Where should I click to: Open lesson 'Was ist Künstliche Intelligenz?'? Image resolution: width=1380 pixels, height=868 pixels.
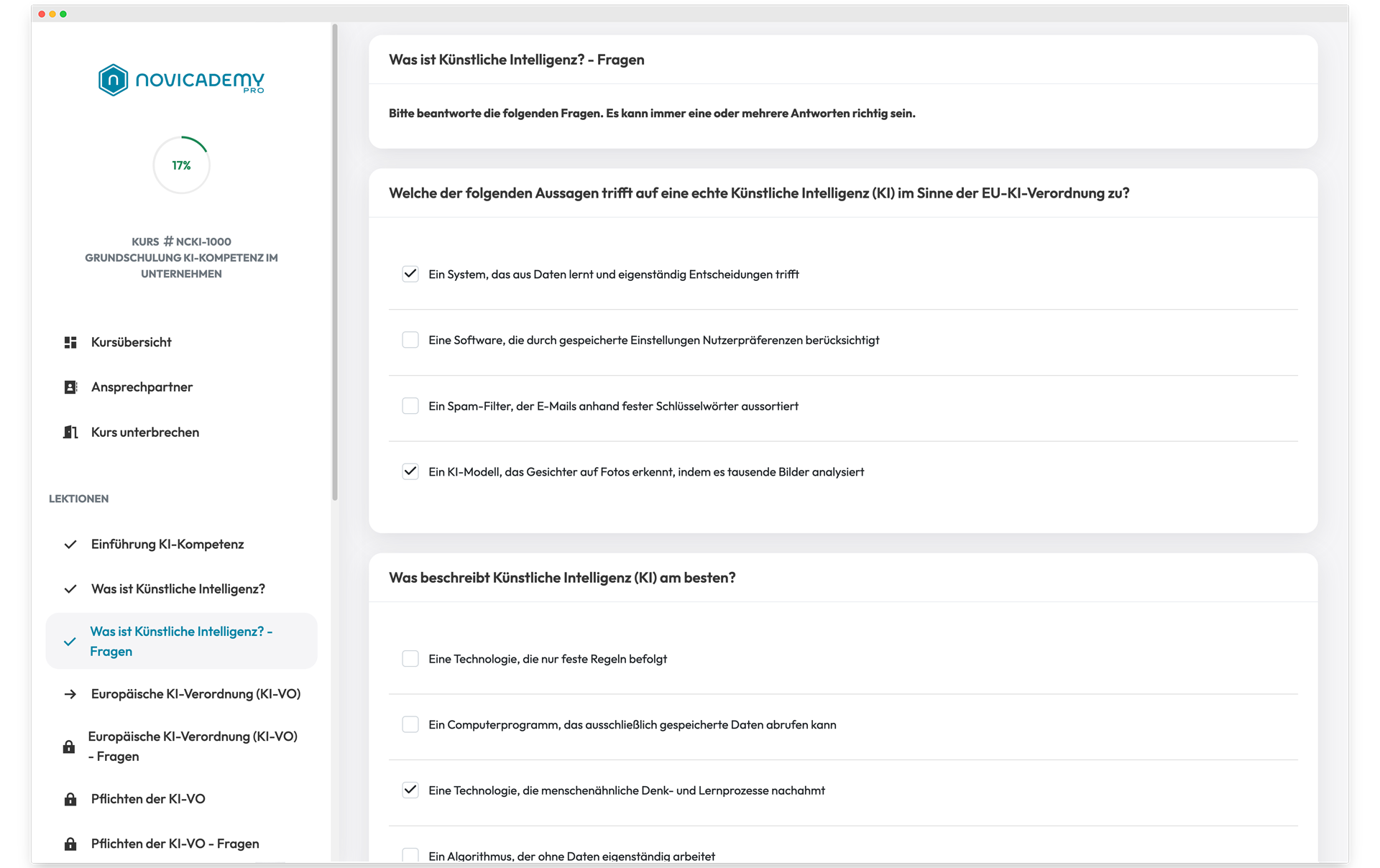pyautogui.click(x=178, y=589)
